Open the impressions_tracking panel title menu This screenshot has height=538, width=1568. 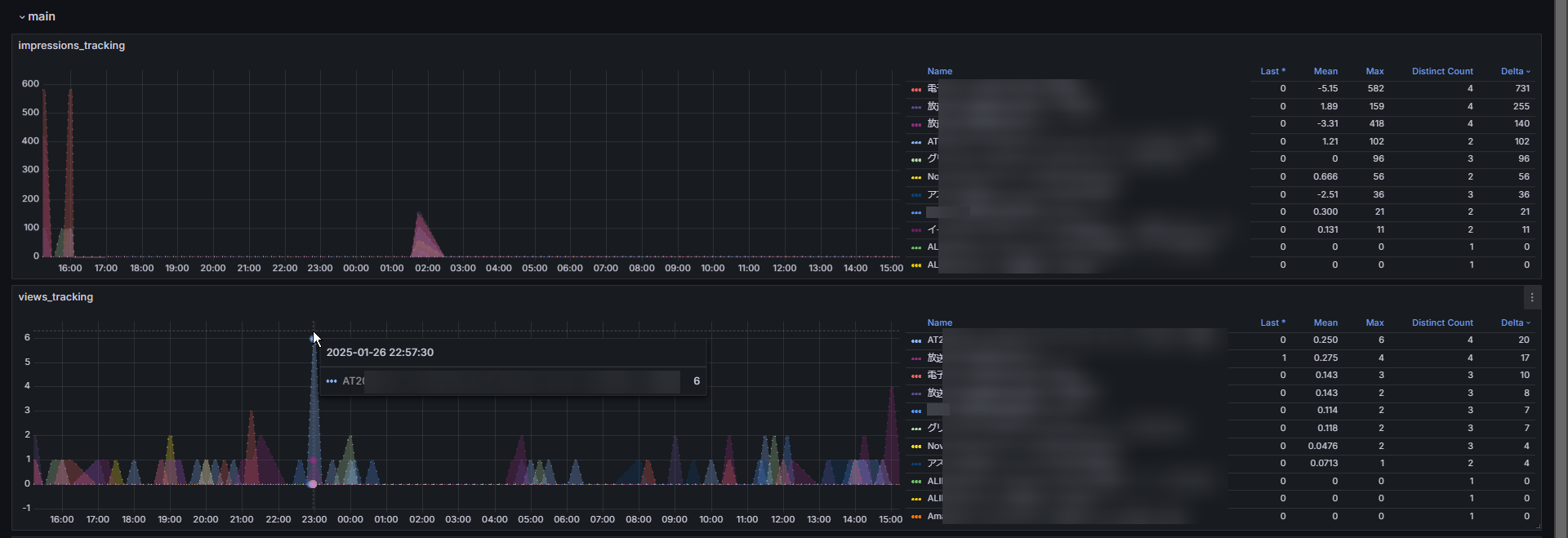pos(72,46)
